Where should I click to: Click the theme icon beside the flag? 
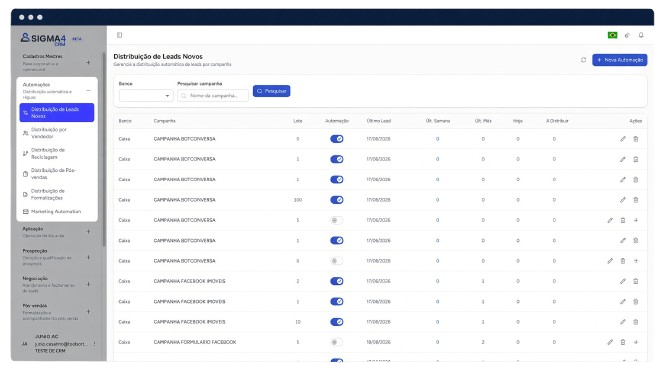pos(627,35)
